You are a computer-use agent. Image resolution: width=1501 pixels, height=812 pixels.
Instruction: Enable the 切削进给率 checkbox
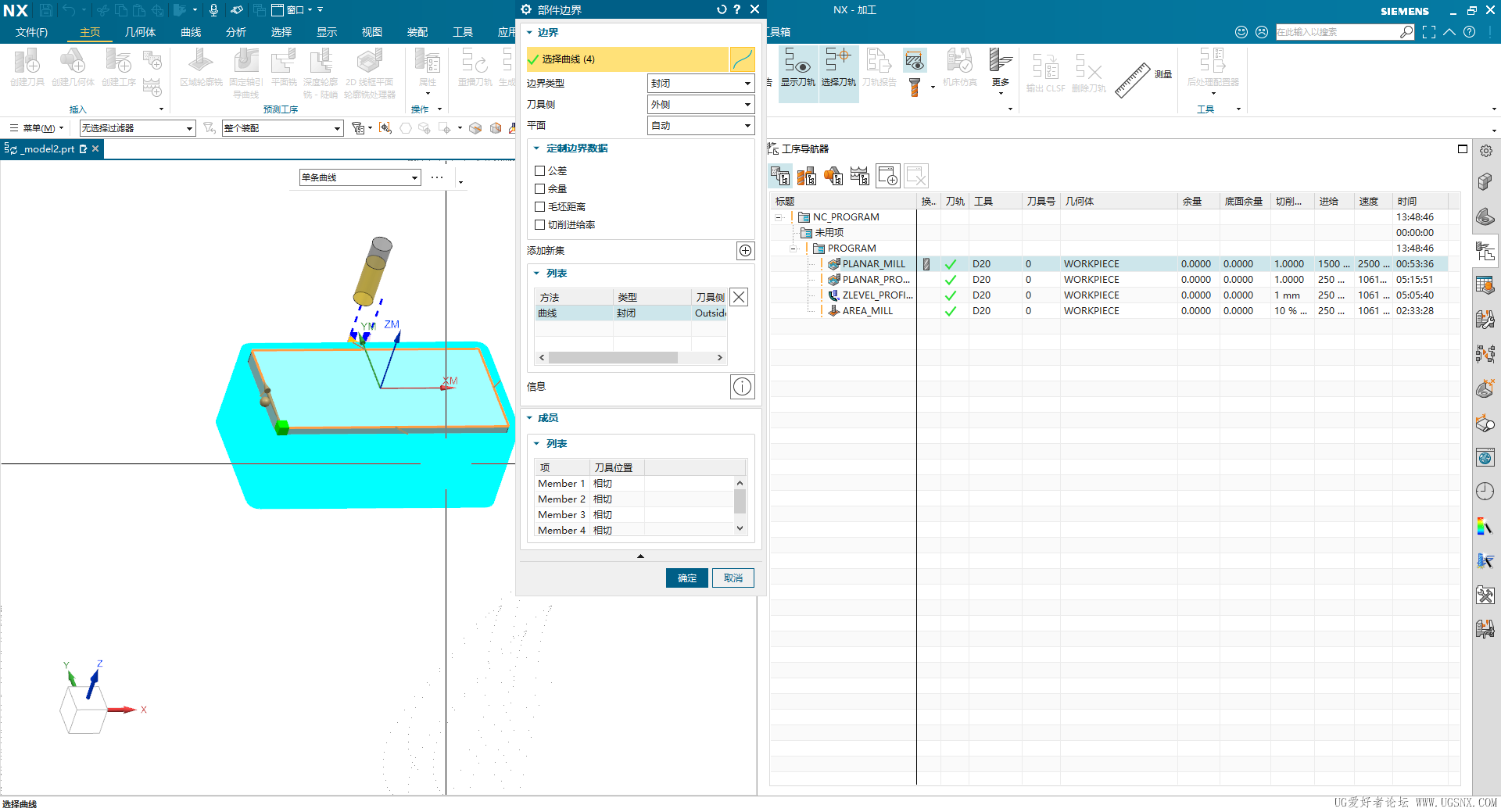(539, 224)
